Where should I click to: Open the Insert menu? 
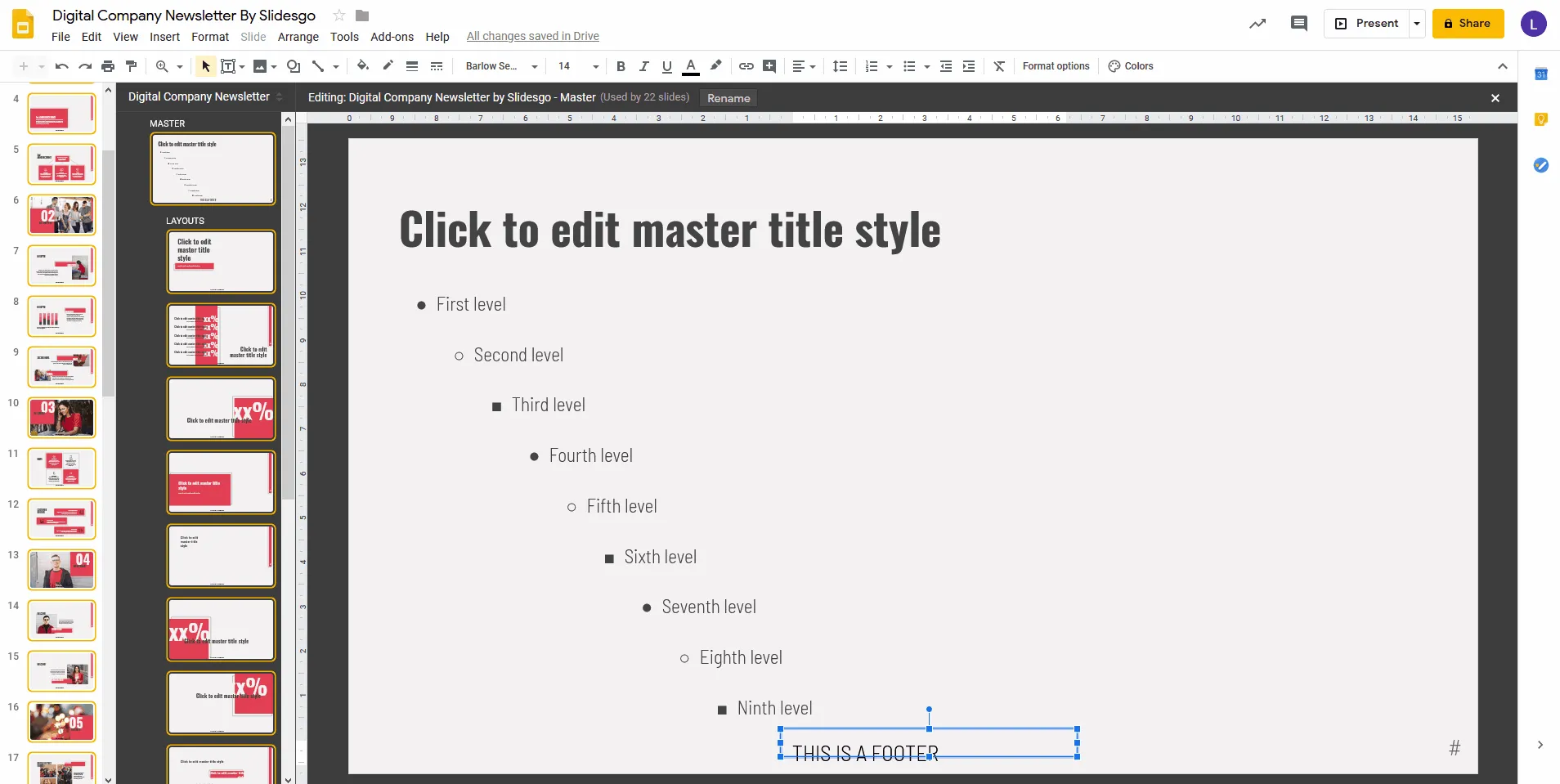pos(164,37)
